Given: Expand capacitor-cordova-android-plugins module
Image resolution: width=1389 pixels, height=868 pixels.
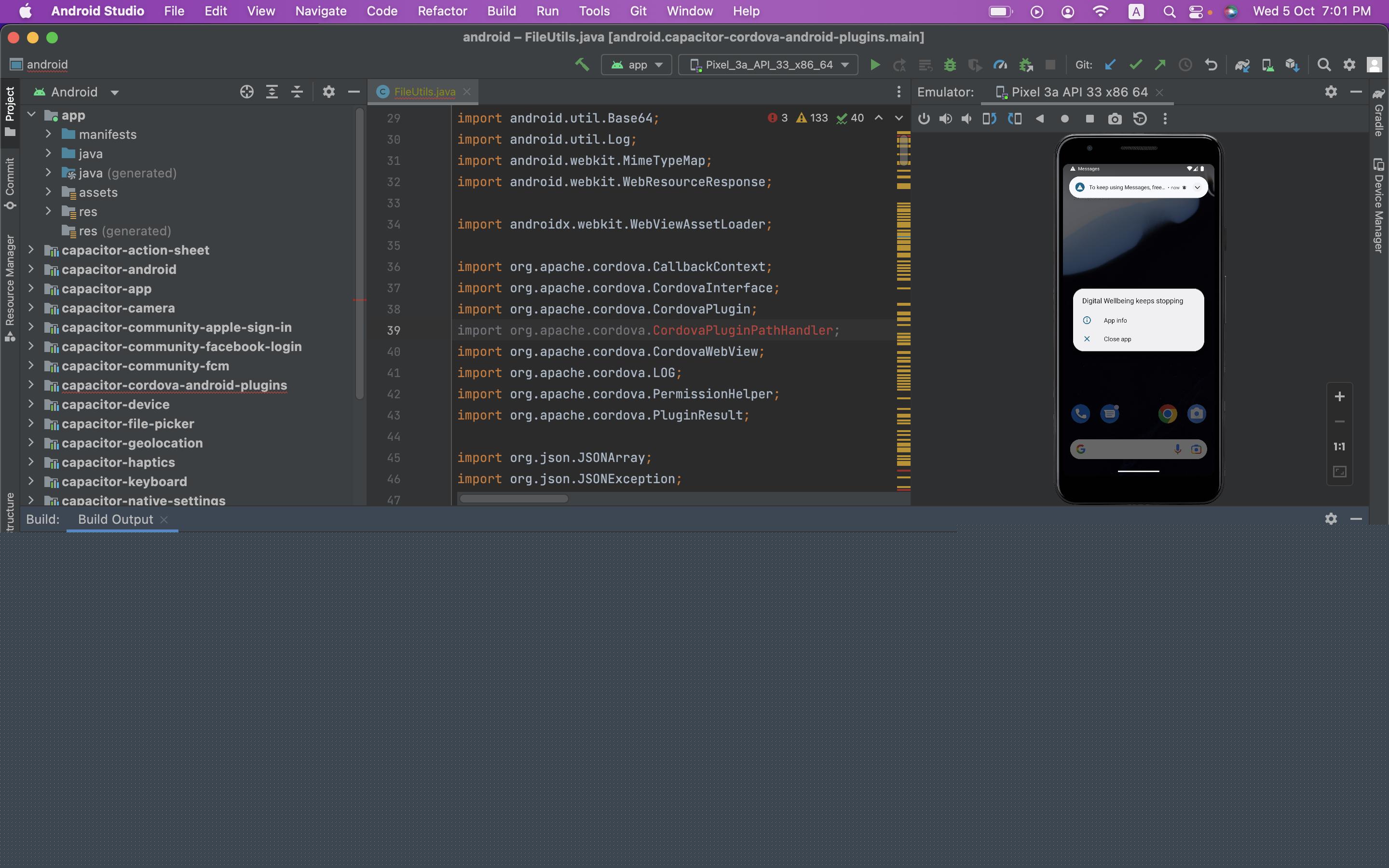Looking at the screenshot, I should pos(31,385).
